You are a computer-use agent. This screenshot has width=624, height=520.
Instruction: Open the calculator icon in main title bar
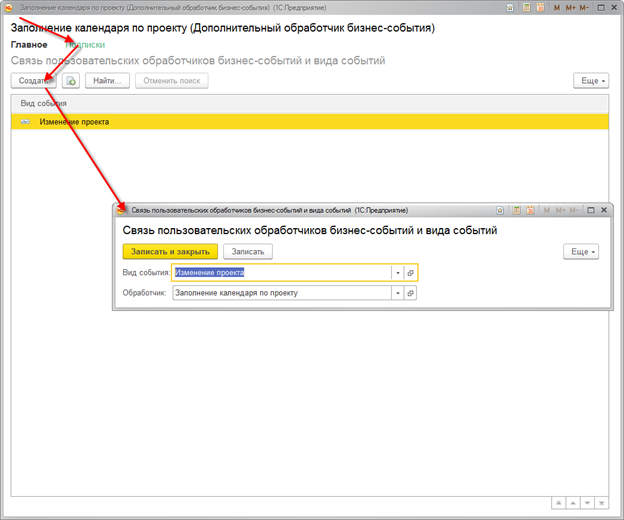[526, 7]
